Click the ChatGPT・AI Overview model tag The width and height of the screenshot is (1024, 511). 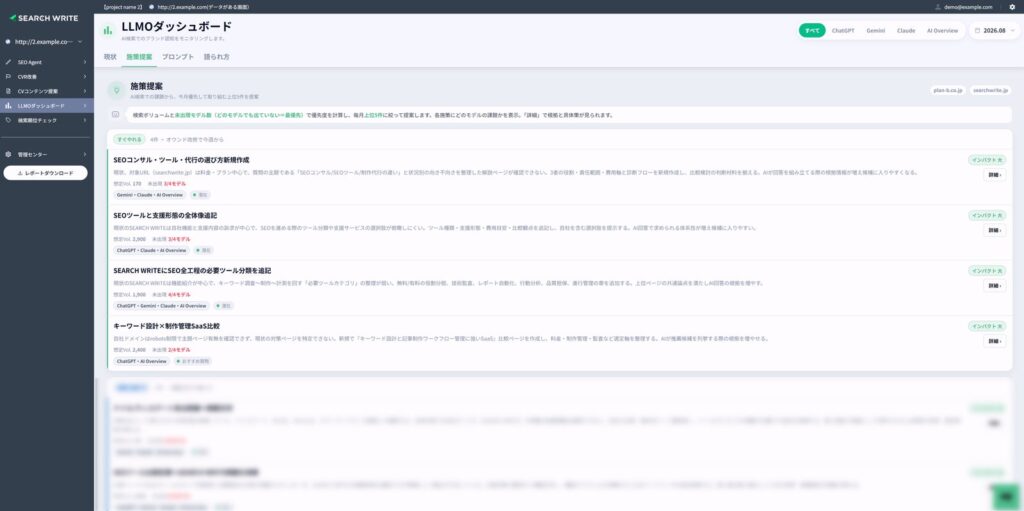point(142,361)
